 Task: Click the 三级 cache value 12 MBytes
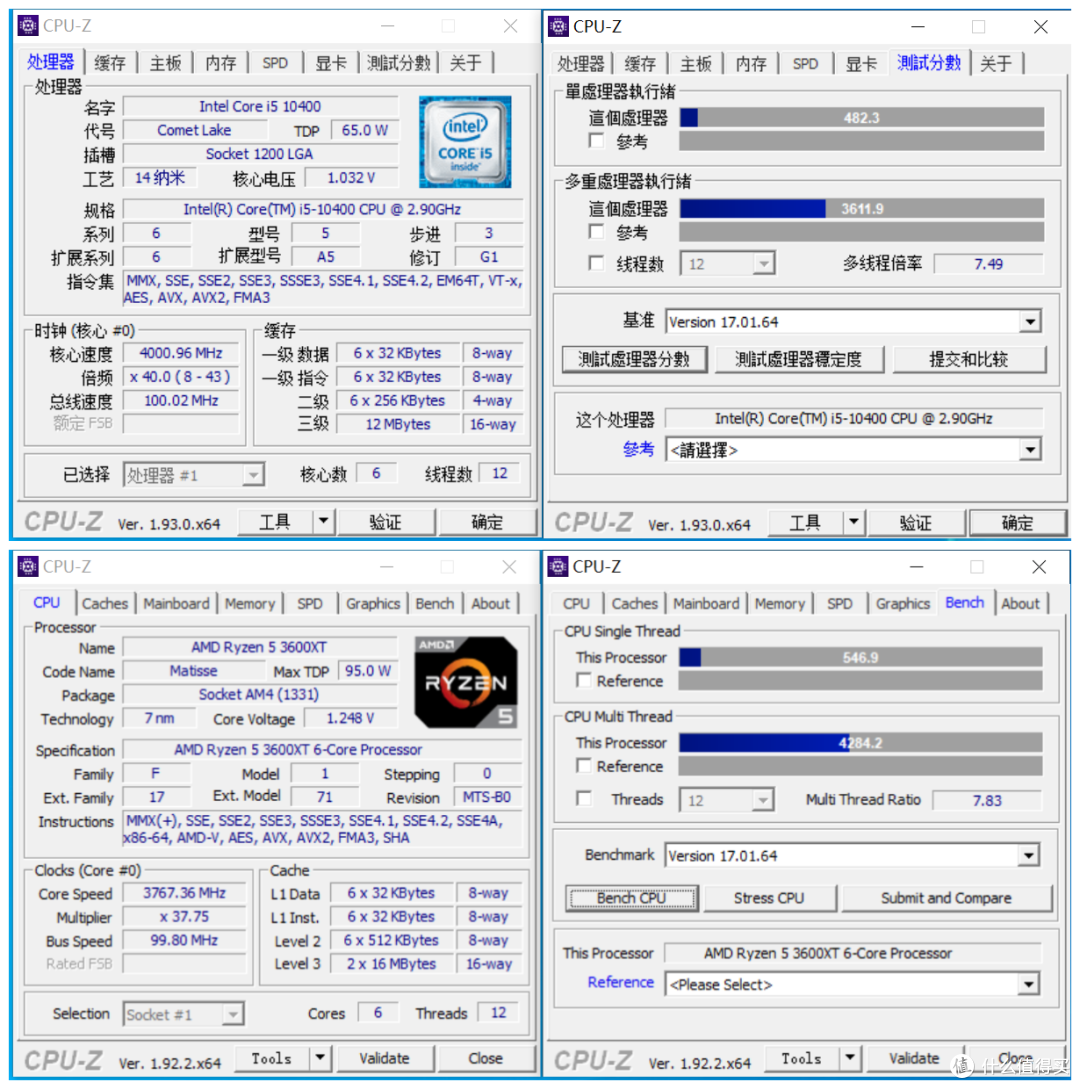(x=398, y=424)
